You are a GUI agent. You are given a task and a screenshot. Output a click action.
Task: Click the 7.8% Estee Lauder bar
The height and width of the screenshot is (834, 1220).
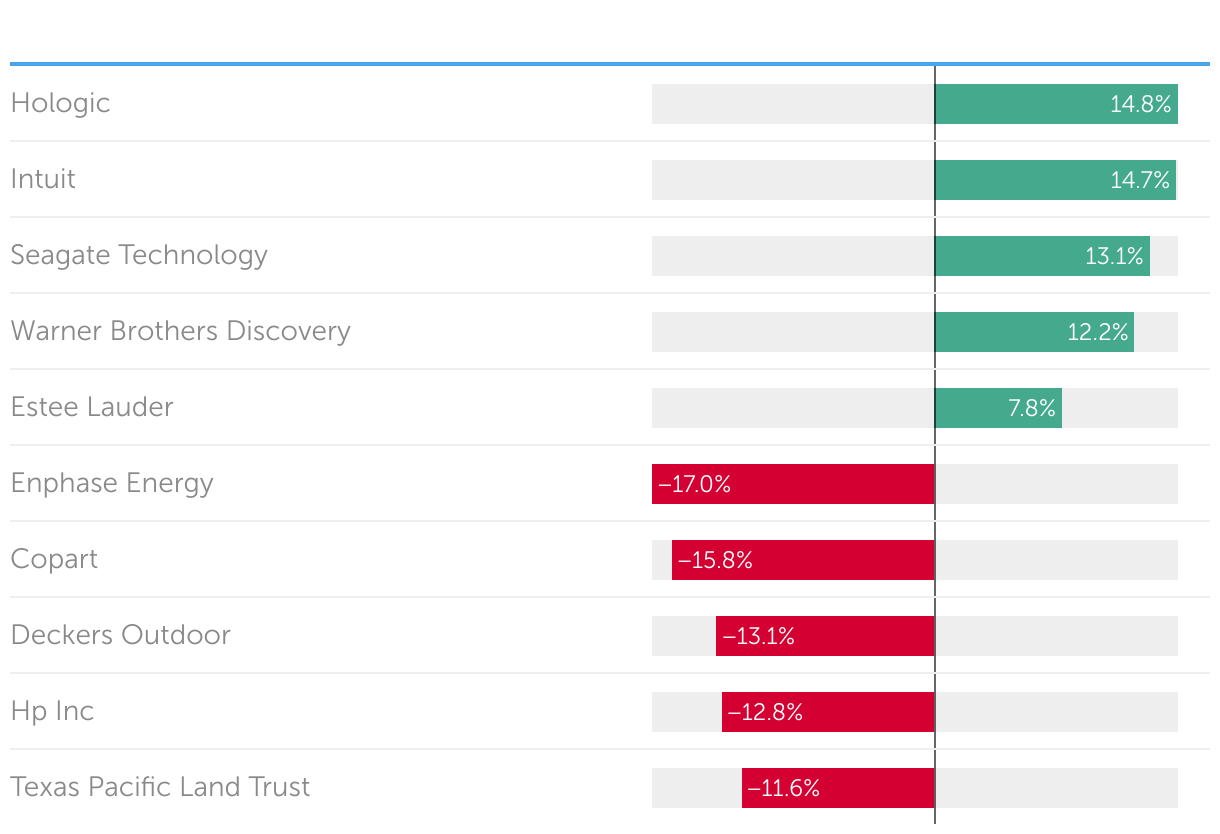[x=998, y=408]
